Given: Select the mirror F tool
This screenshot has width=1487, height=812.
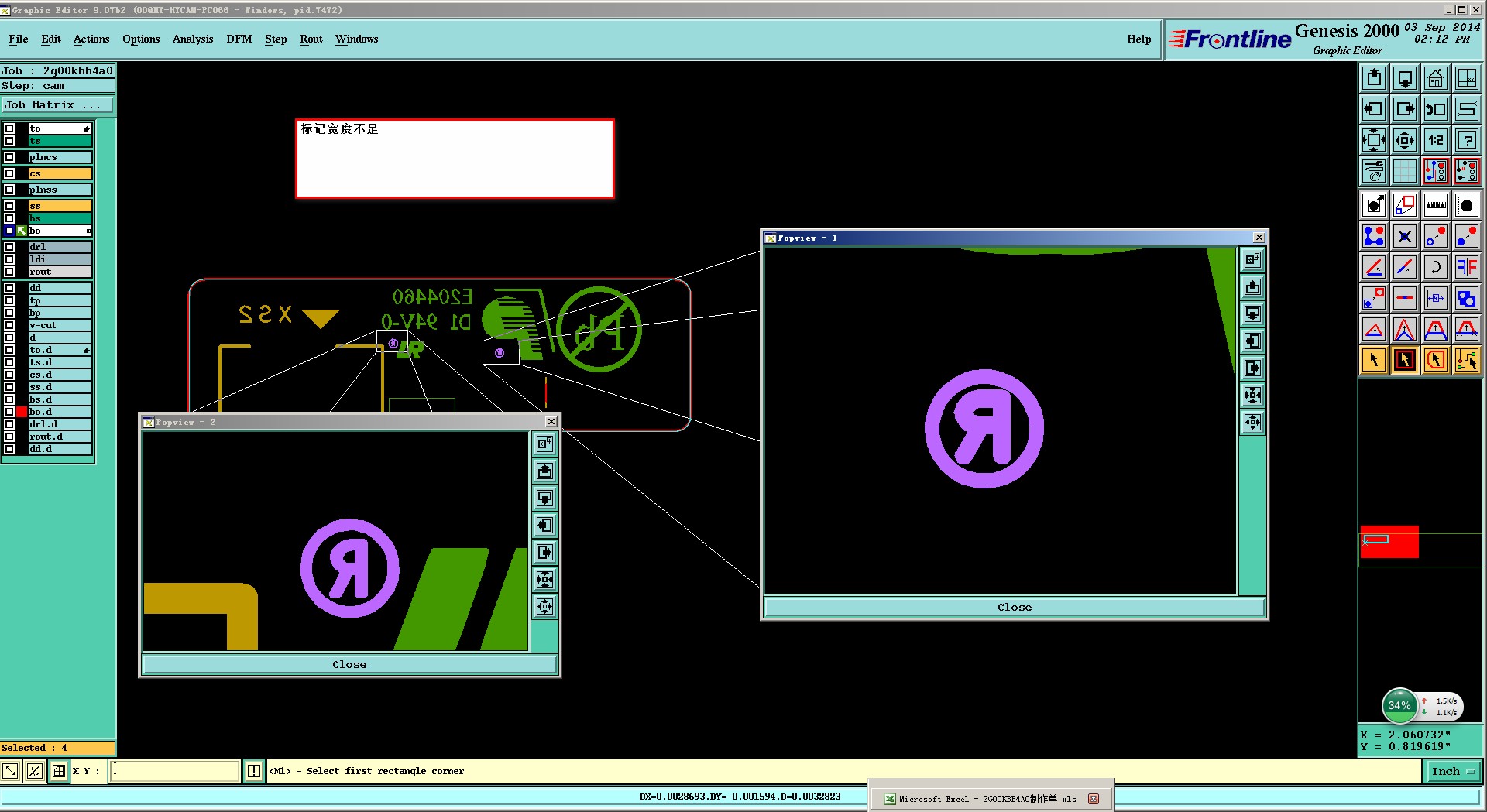Looking at the screenshot, I should pyautogui.click(x=1467, y=267).
